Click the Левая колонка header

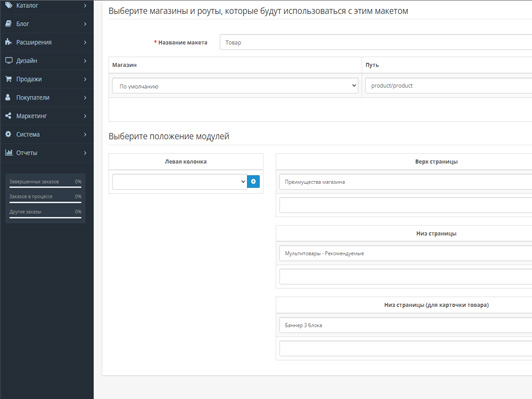pos(186,162)
